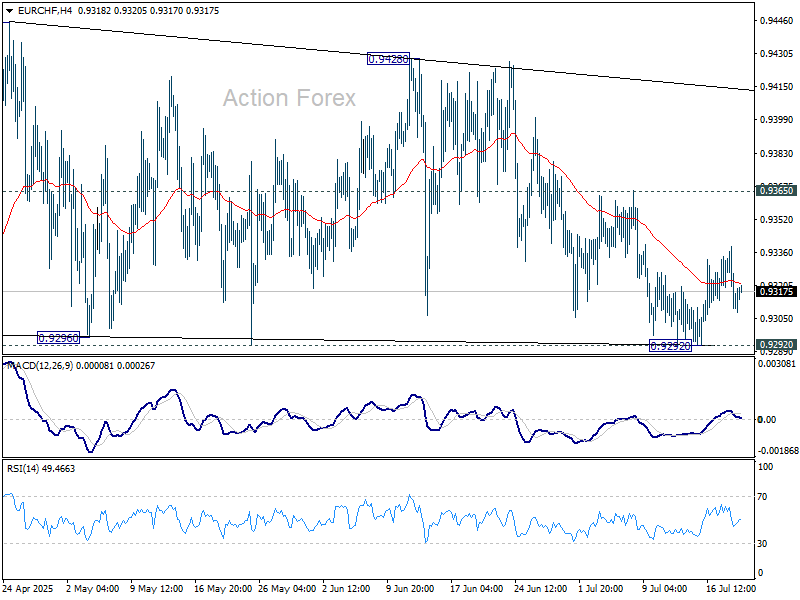The width and height of the screenshot is (800, 600).
Task: Click the RSI(14) indicator label
Action: click(23, 468)
